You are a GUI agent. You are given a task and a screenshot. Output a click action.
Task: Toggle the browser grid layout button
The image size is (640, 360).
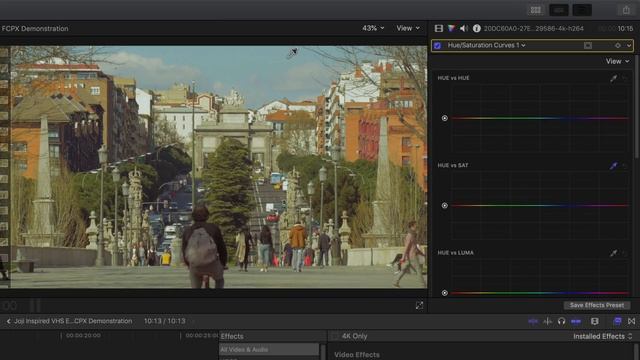pyautogui.click(x=536, y=10)
